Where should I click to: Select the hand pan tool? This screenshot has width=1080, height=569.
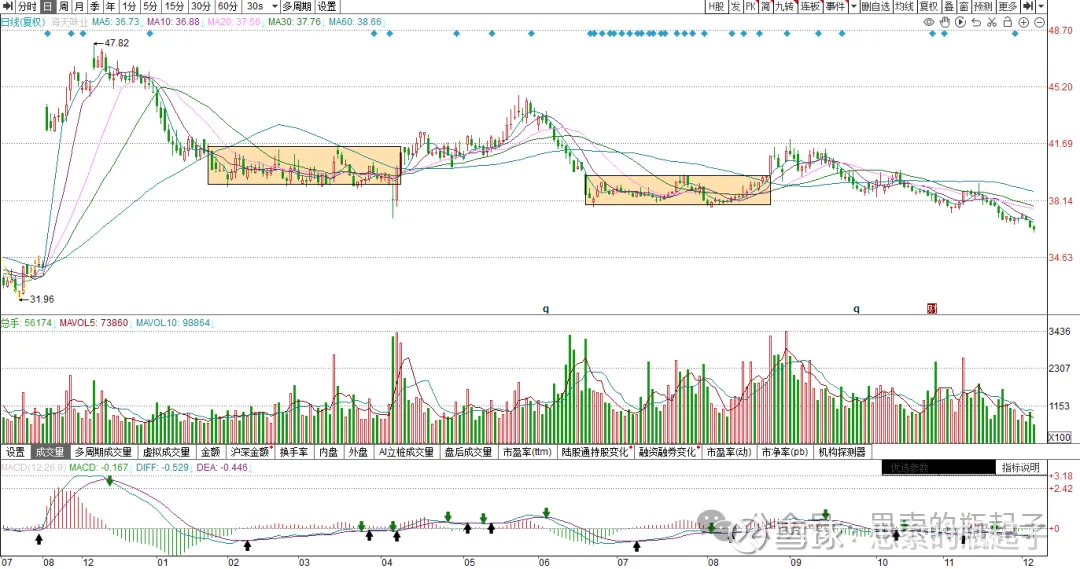[945, 22]
